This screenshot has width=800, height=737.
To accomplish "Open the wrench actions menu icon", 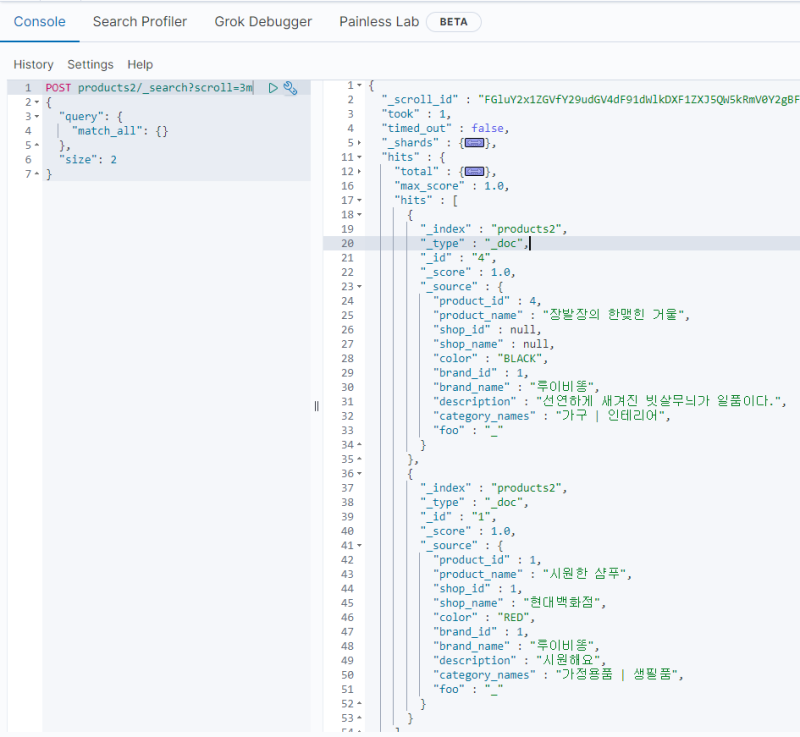I will 290,88.
